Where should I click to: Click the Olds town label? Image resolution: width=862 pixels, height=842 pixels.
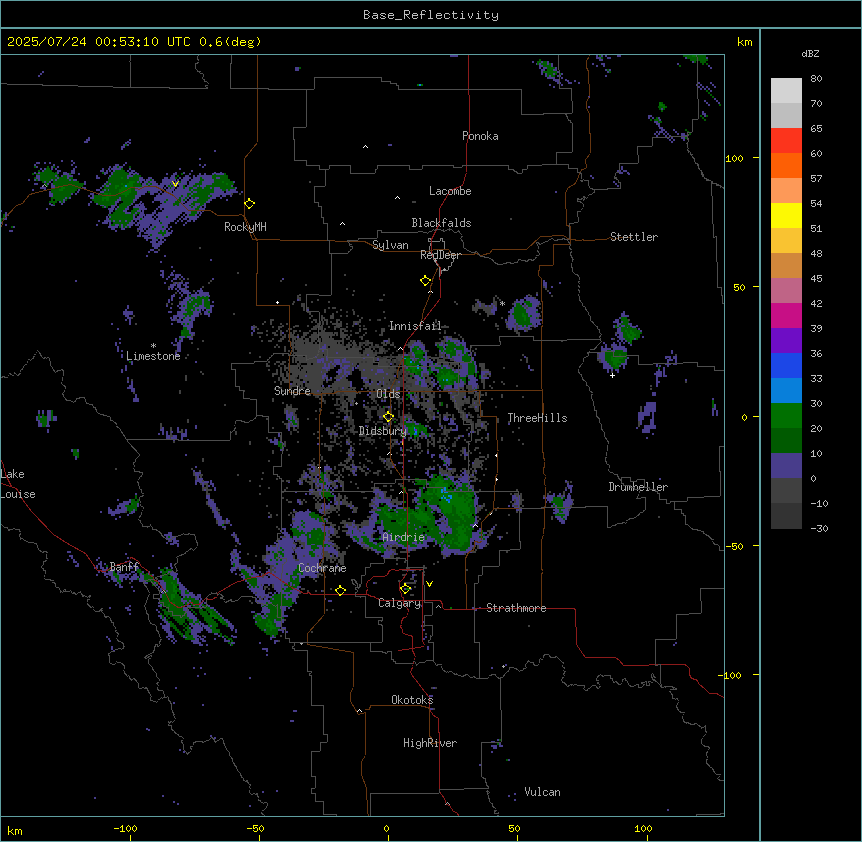pyautogui.click(x=388, y=394)
